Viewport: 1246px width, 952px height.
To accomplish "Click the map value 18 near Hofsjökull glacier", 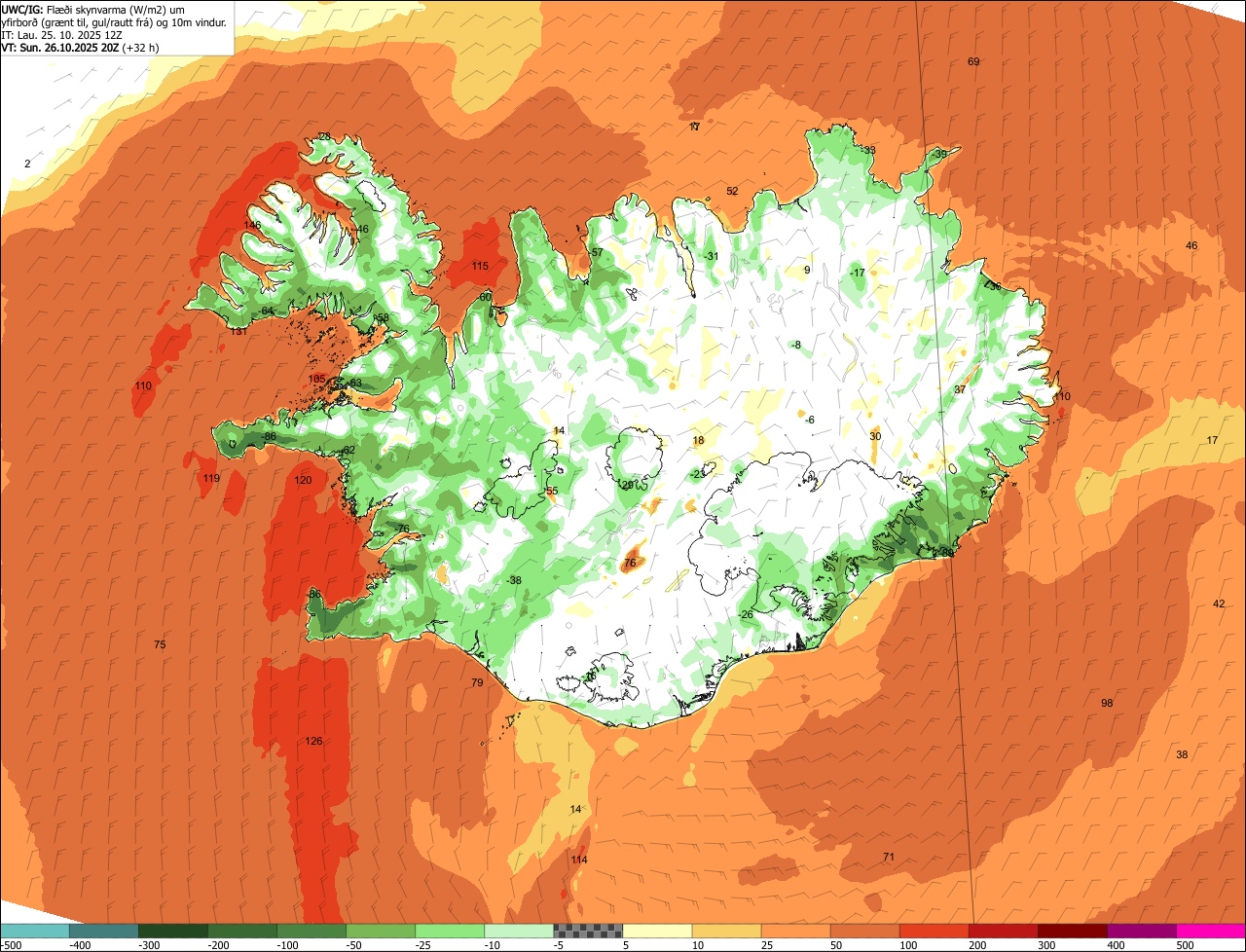I will click(x=698, y=440).
